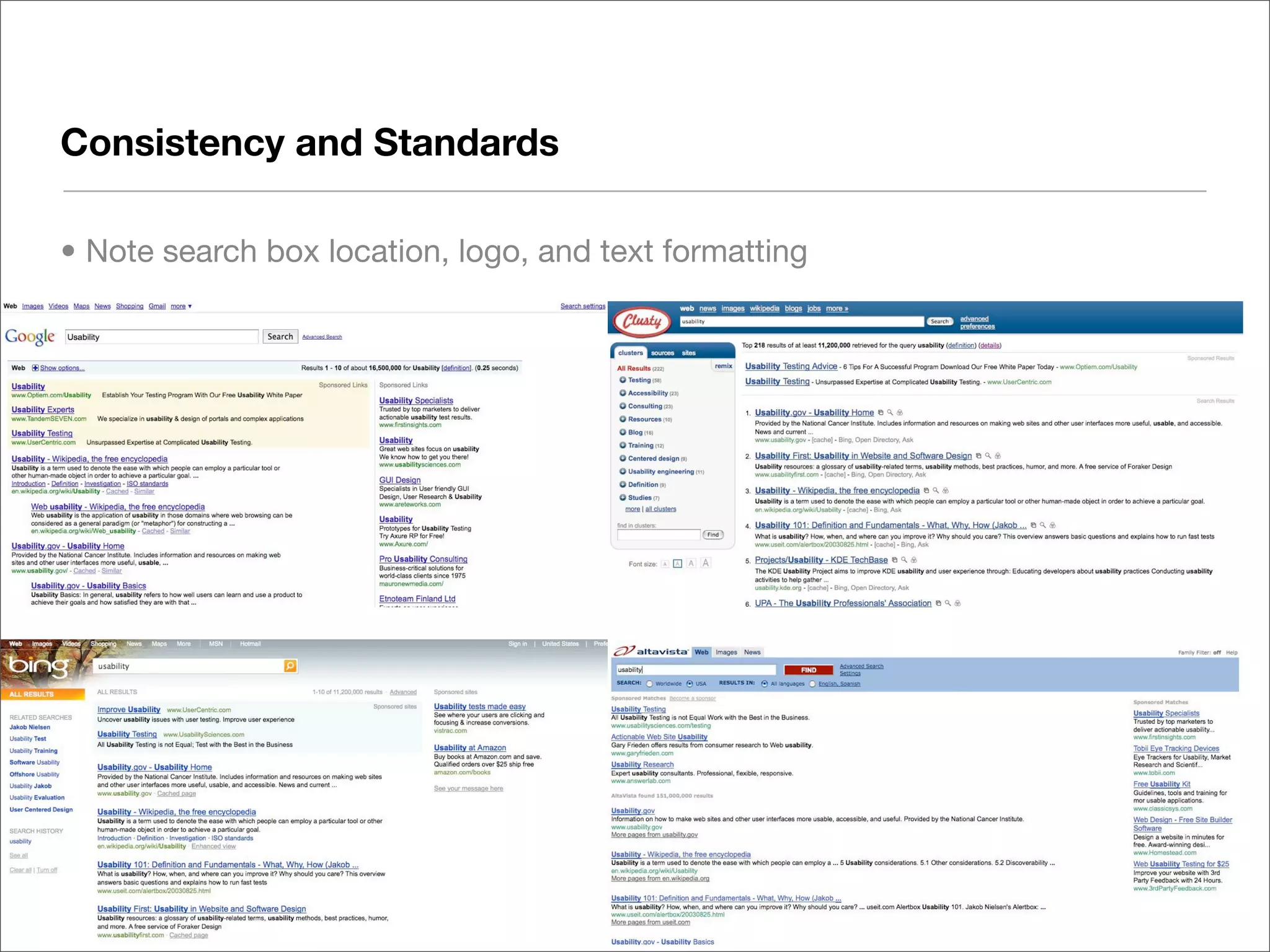The height and width of the screenshot is (952, 1270).
Task: Click the Clusty logo
Action: [x=641, y=321]
